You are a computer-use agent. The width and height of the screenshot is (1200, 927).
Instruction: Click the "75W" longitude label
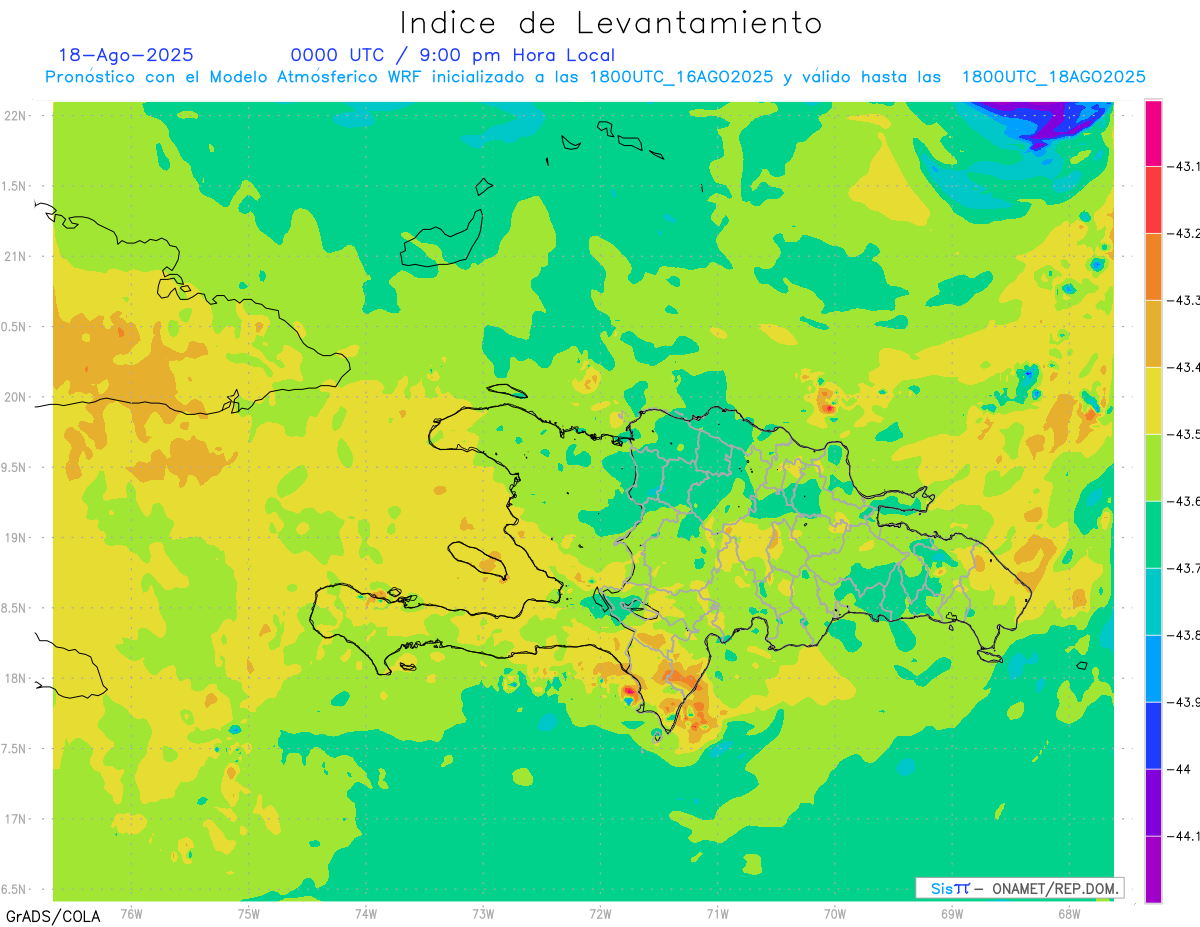pos(249,913)
